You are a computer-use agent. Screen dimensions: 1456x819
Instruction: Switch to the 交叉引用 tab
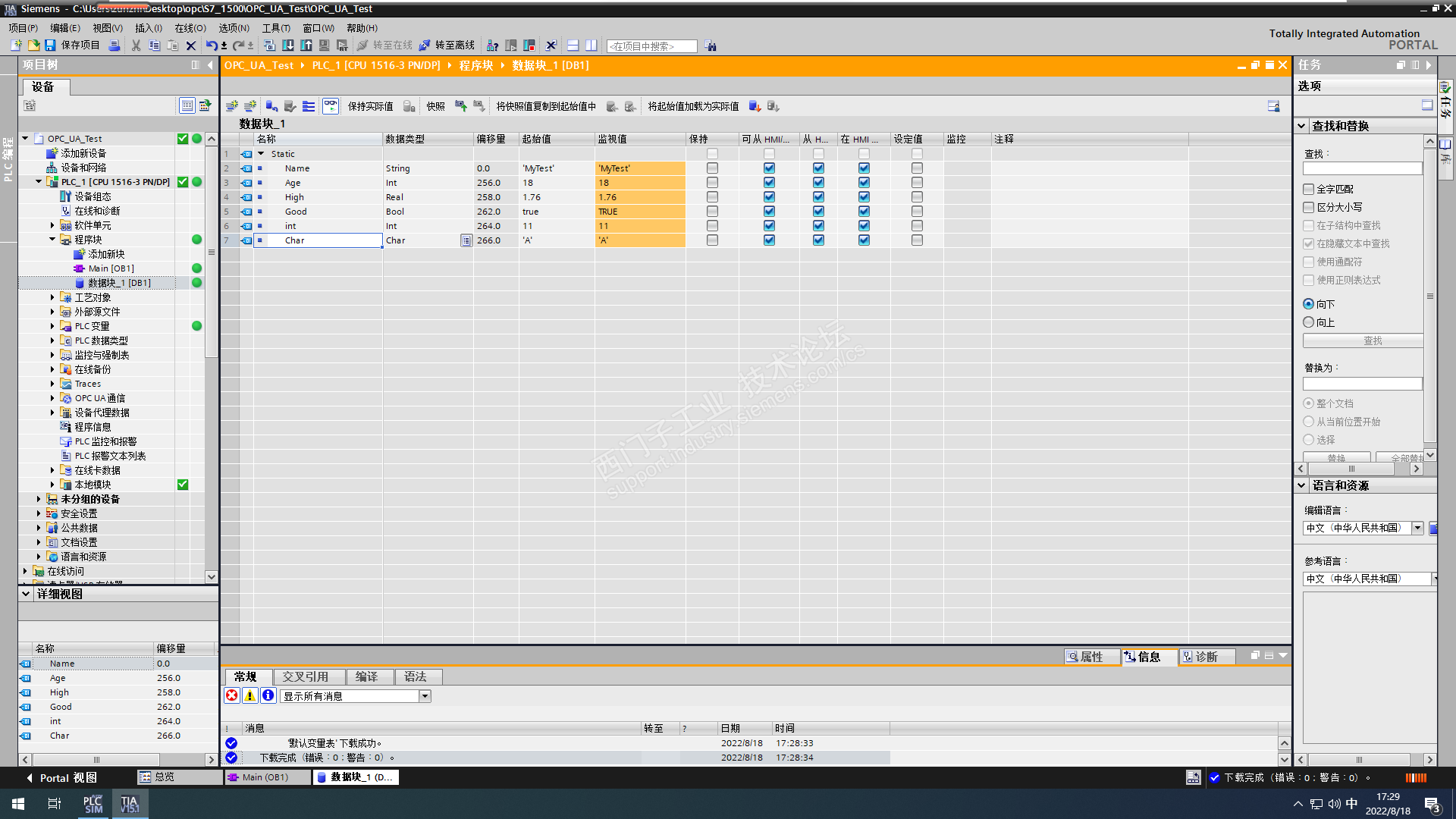pyautogui.click(x=306, y=676)
